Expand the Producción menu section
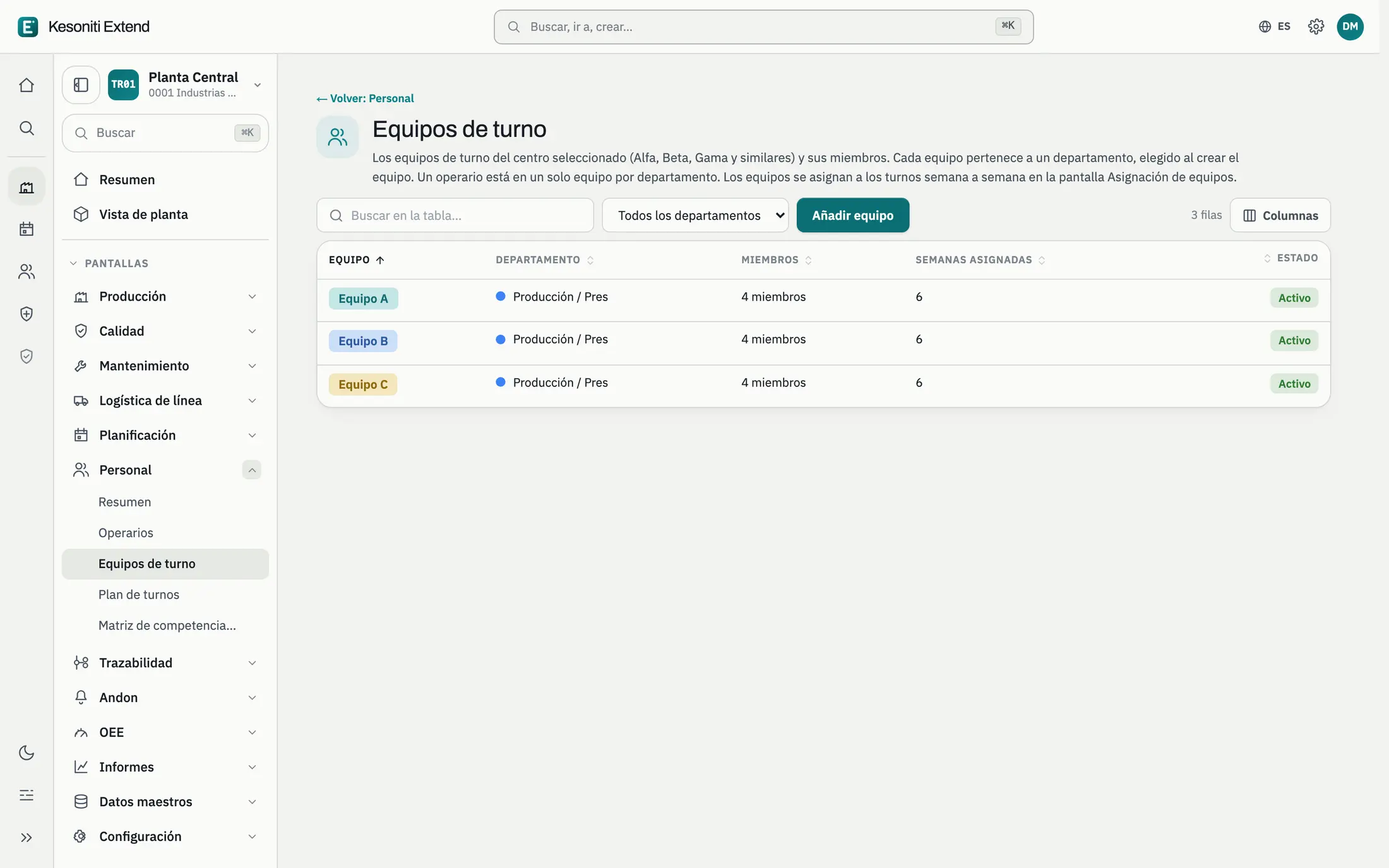1389x868 pixels. coord(165,297)
